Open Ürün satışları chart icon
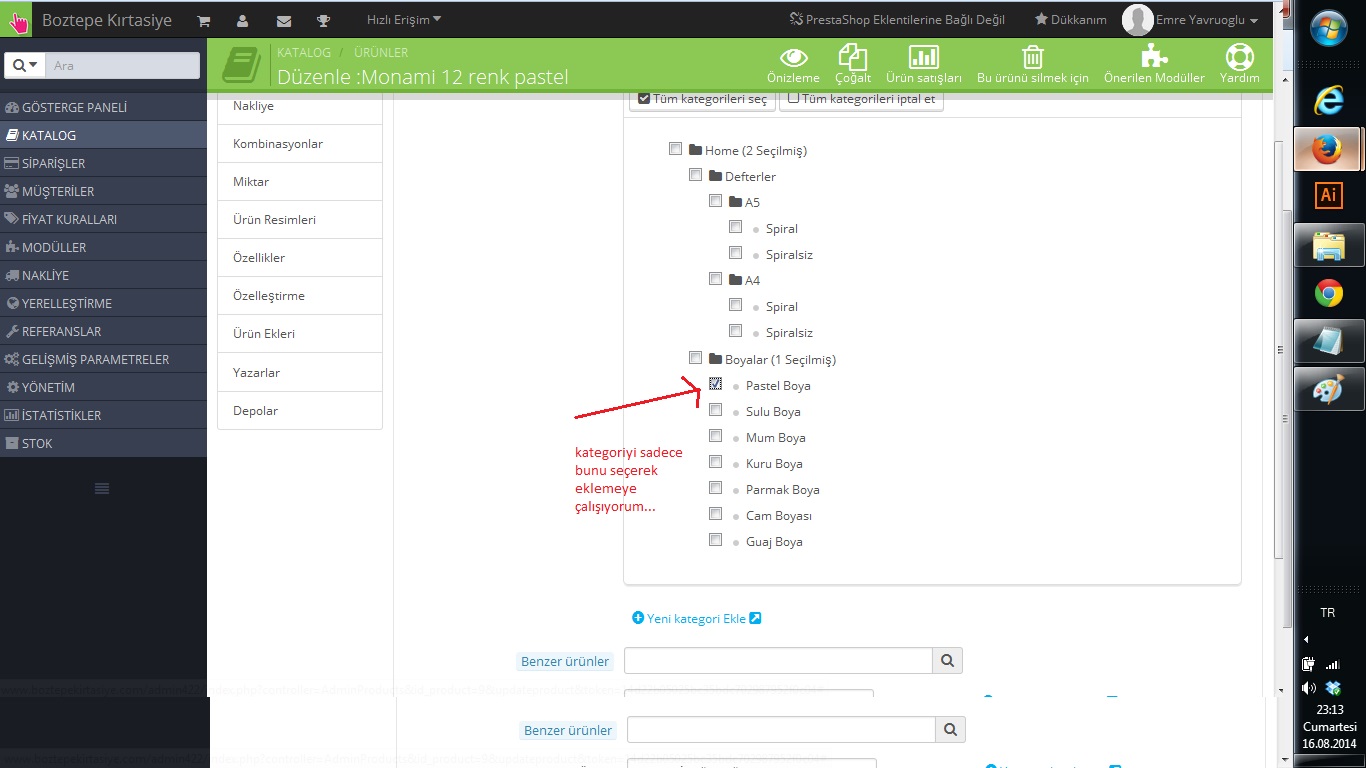1366x768 pixels. [923, 57]
